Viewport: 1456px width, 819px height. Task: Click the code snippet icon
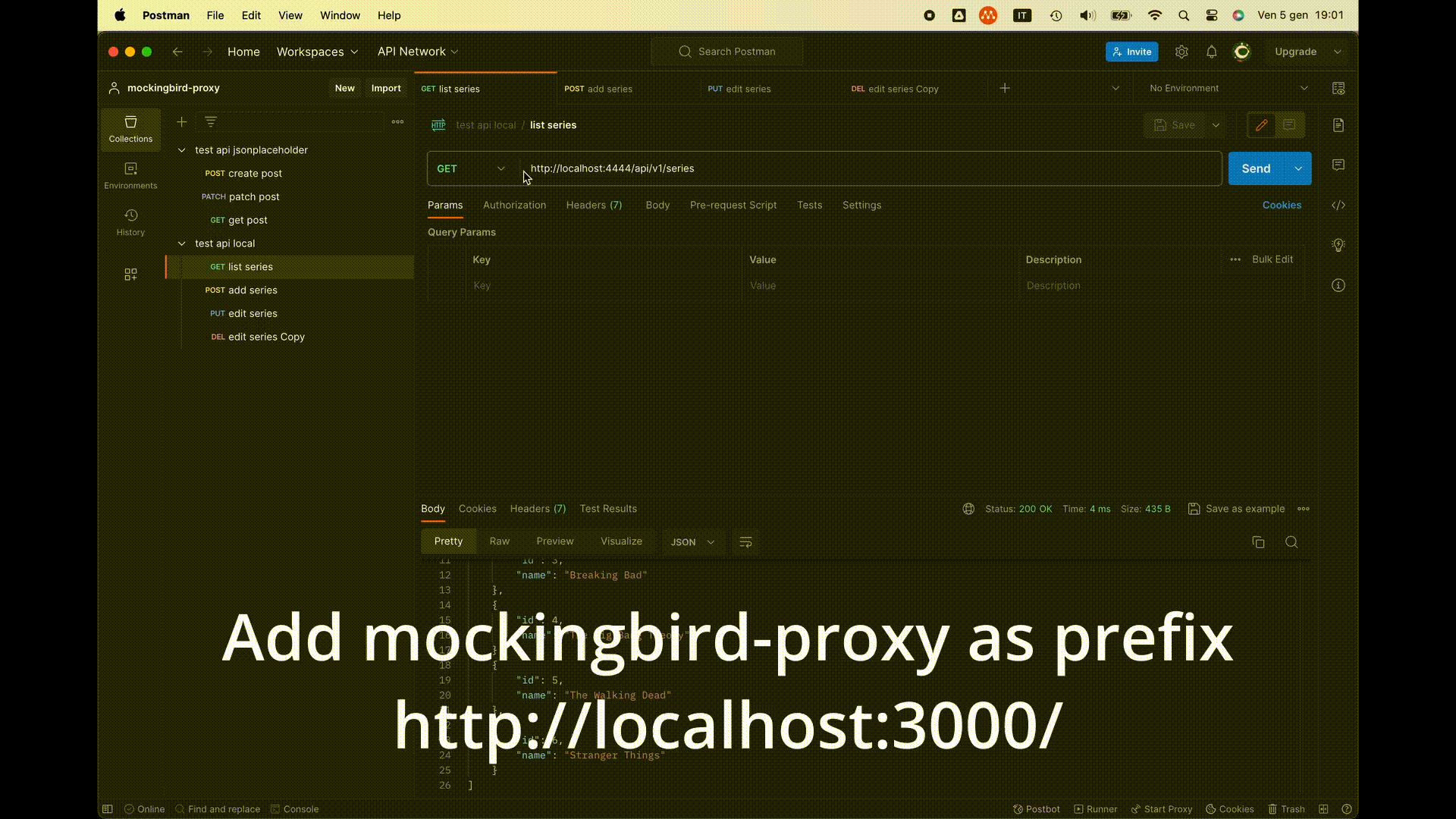[x=1338, y=206]
